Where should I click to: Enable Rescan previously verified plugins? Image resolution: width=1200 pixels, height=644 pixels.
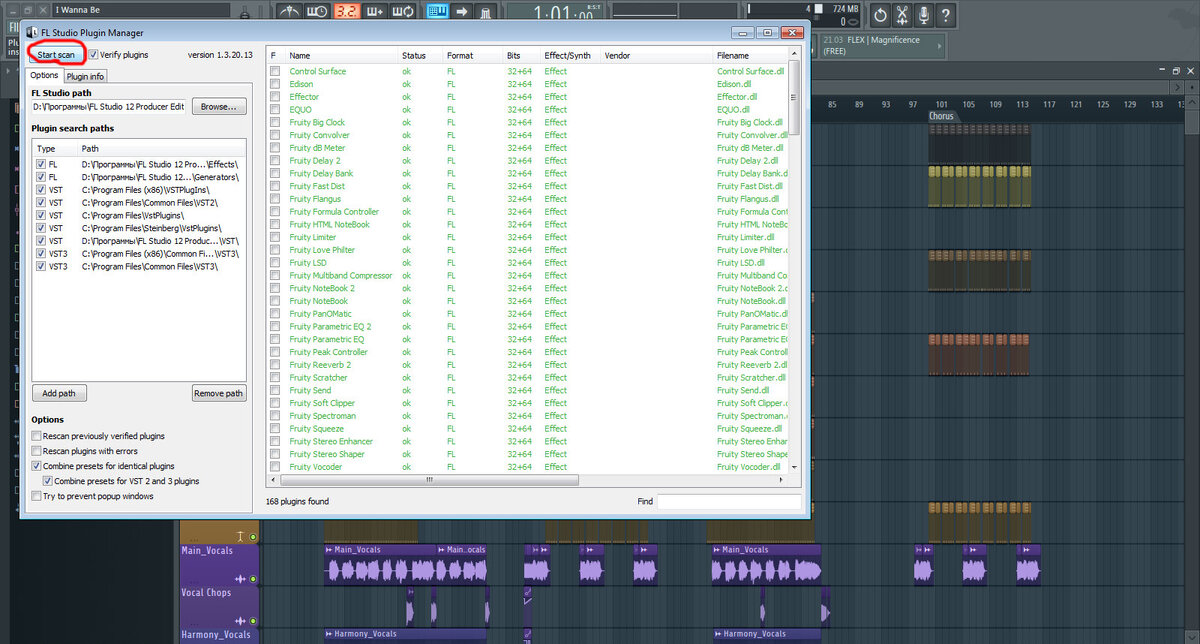37,436
